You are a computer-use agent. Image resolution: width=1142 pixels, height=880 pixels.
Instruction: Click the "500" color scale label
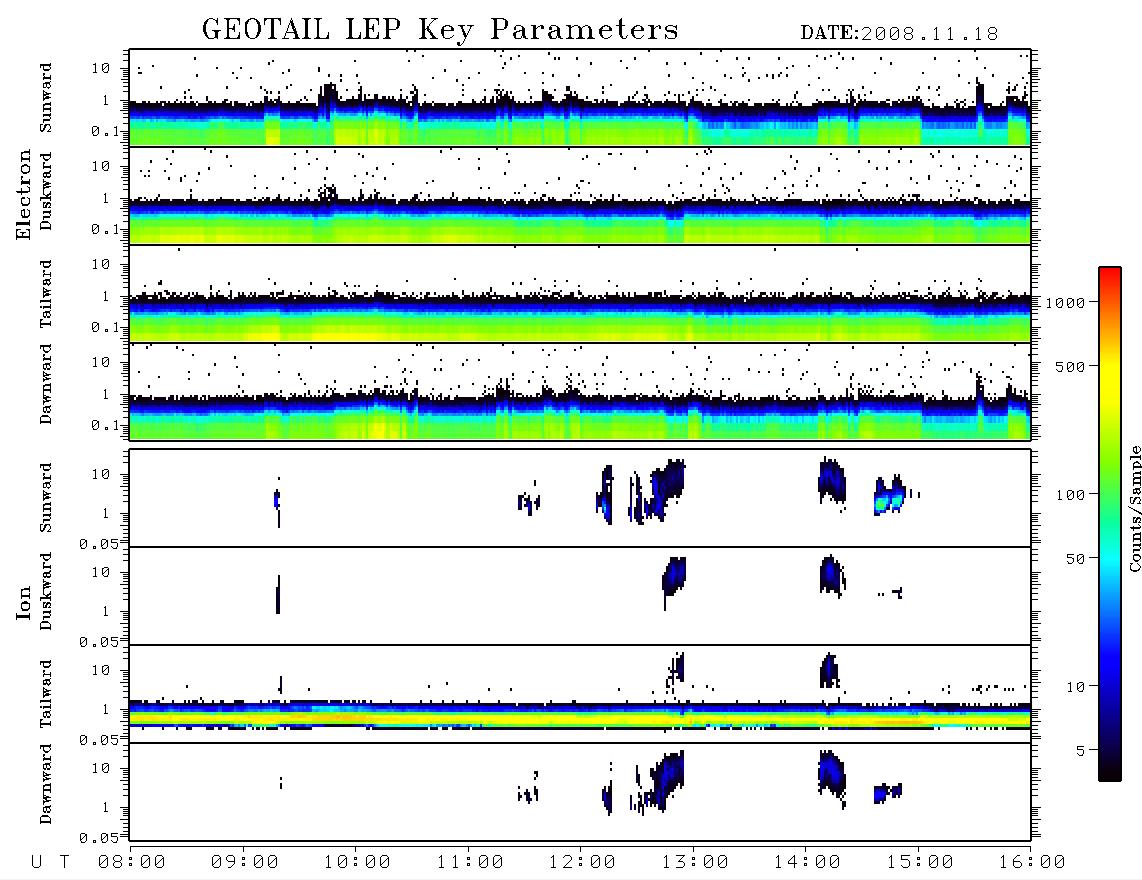click(x=1071, y=366)
